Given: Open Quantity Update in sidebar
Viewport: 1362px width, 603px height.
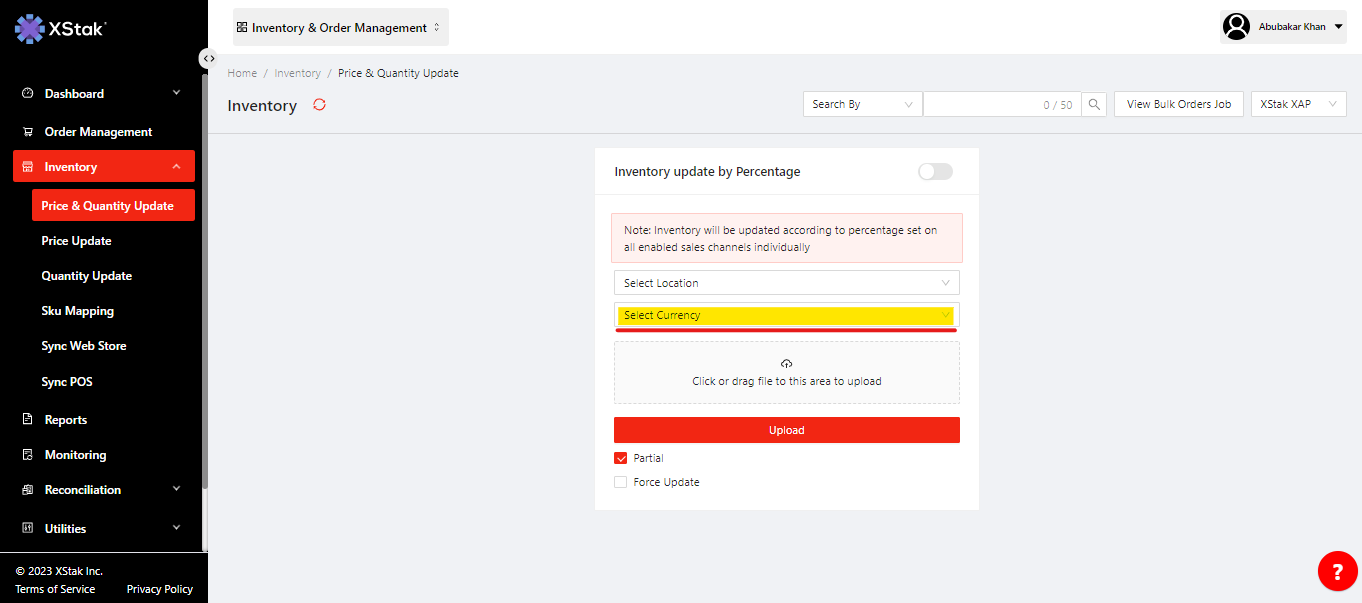Looking at the screenshot, I should click(87, 276).
